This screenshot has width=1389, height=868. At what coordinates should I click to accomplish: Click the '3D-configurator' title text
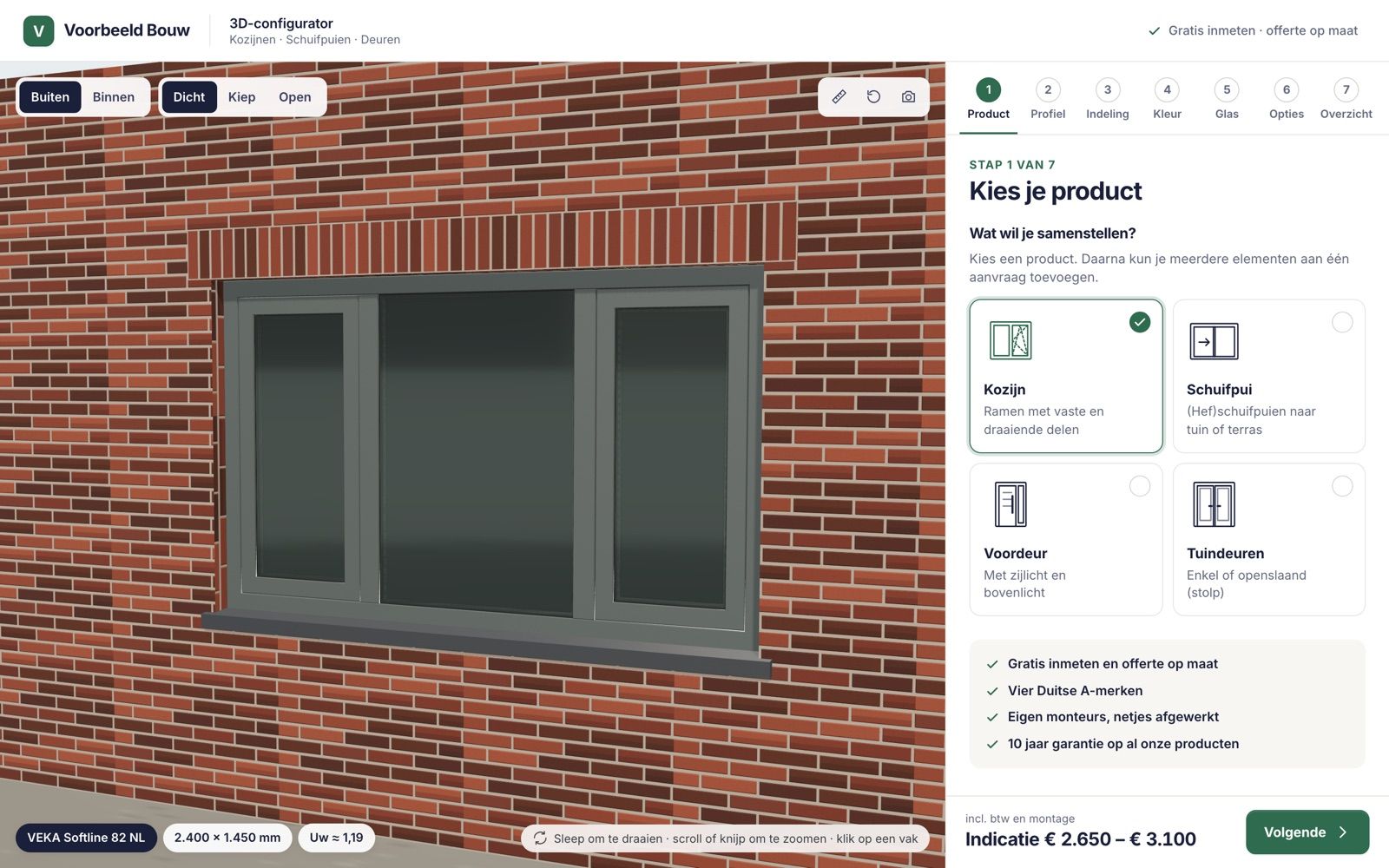pos(281,23)
